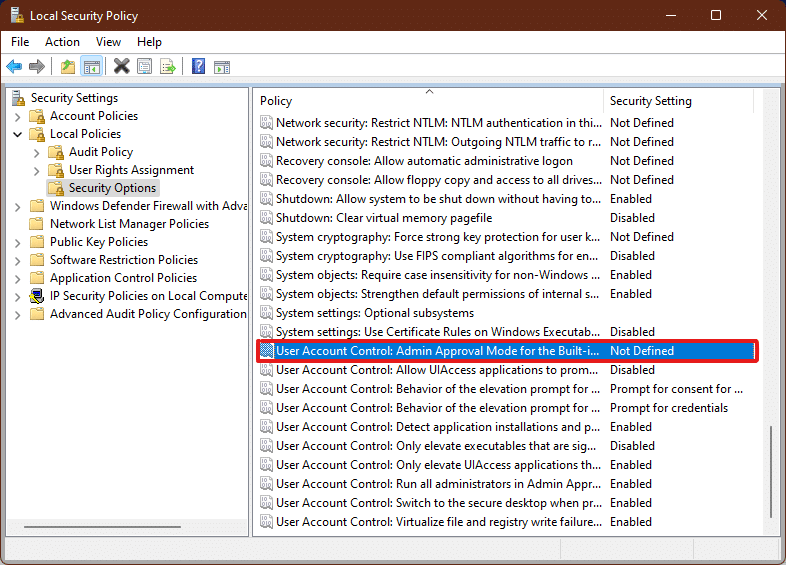Click the Forward arrow toolbar icon
This screenshot has width=786, height=565.
coord(37,66)
